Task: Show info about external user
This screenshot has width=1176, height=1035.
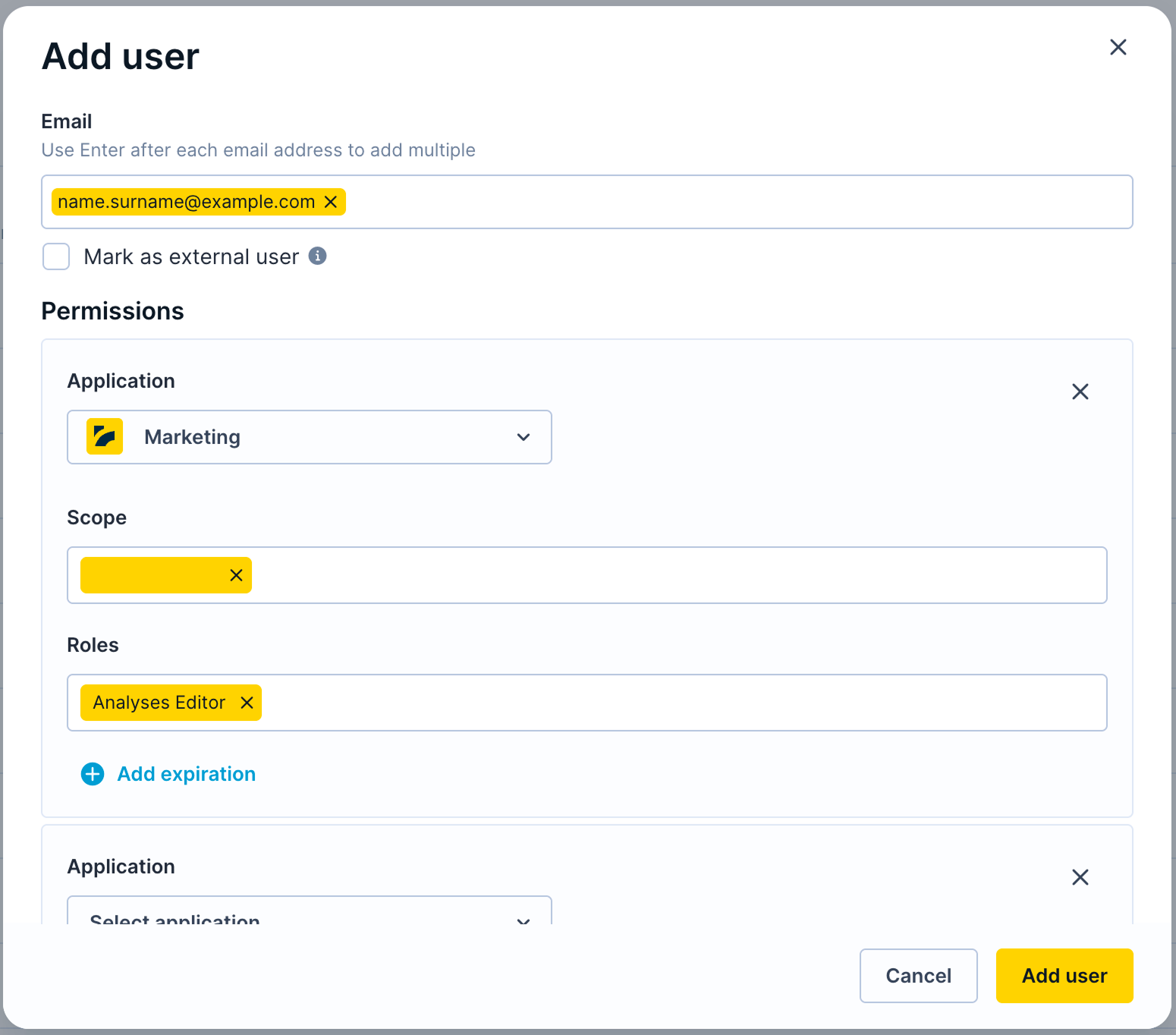Action: click(317, 256)
